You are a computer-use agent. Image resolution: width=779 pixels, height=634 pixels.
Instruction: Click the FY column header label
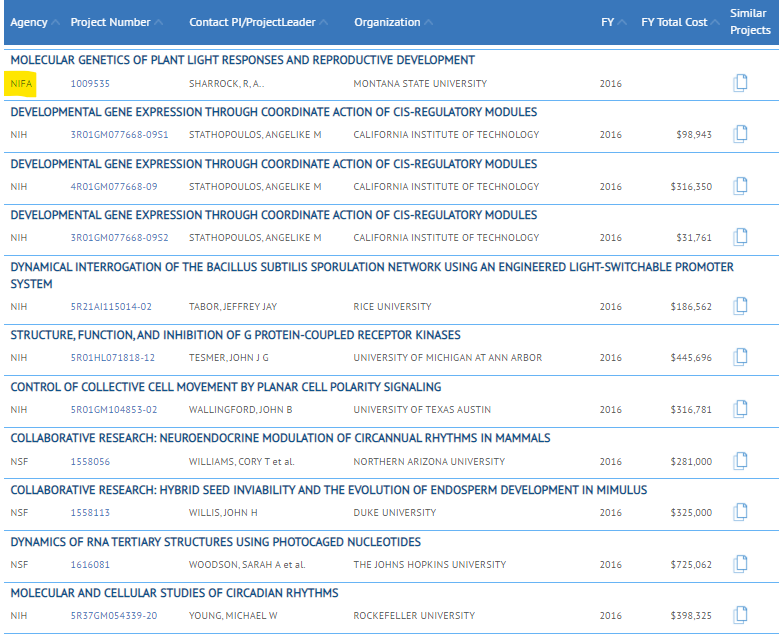point(608,22)
